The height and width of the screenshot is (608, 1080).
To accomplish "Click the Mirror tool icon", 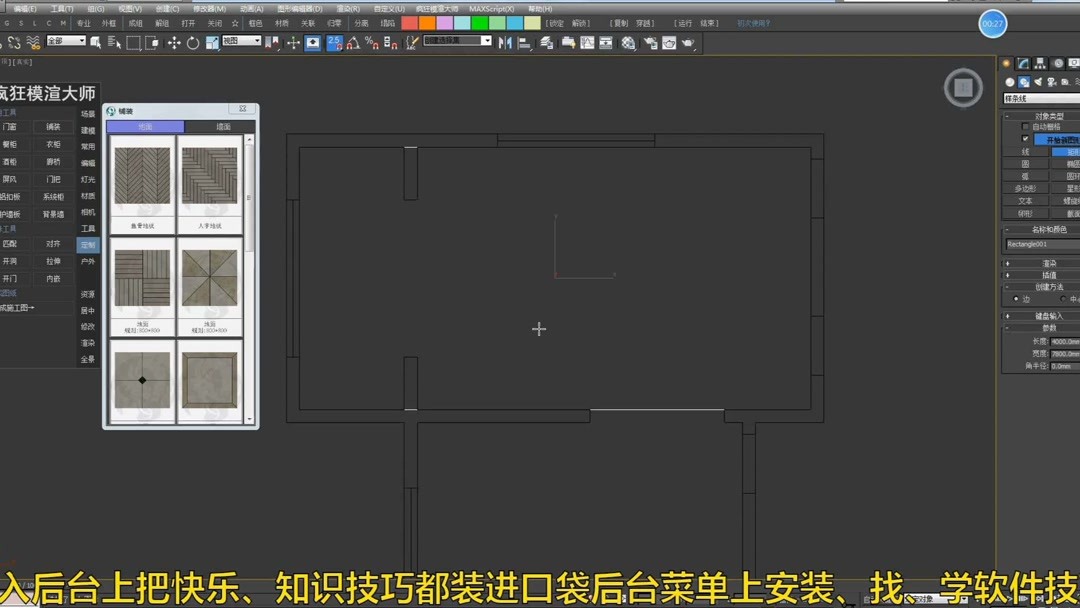I will 507,43.
